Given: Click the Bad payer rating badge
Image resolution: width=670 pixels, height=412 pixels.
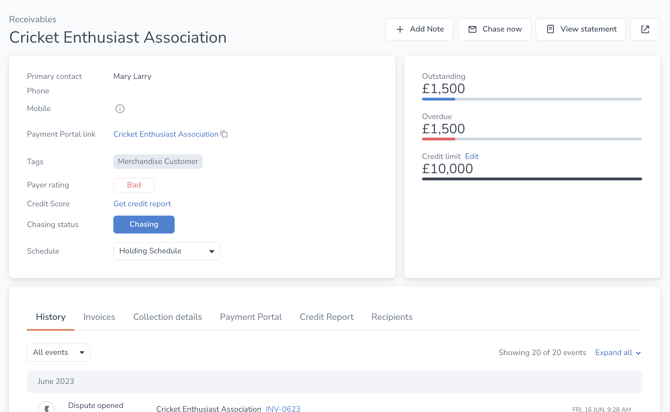Looking at the screenshot, I should click(133, 185).
